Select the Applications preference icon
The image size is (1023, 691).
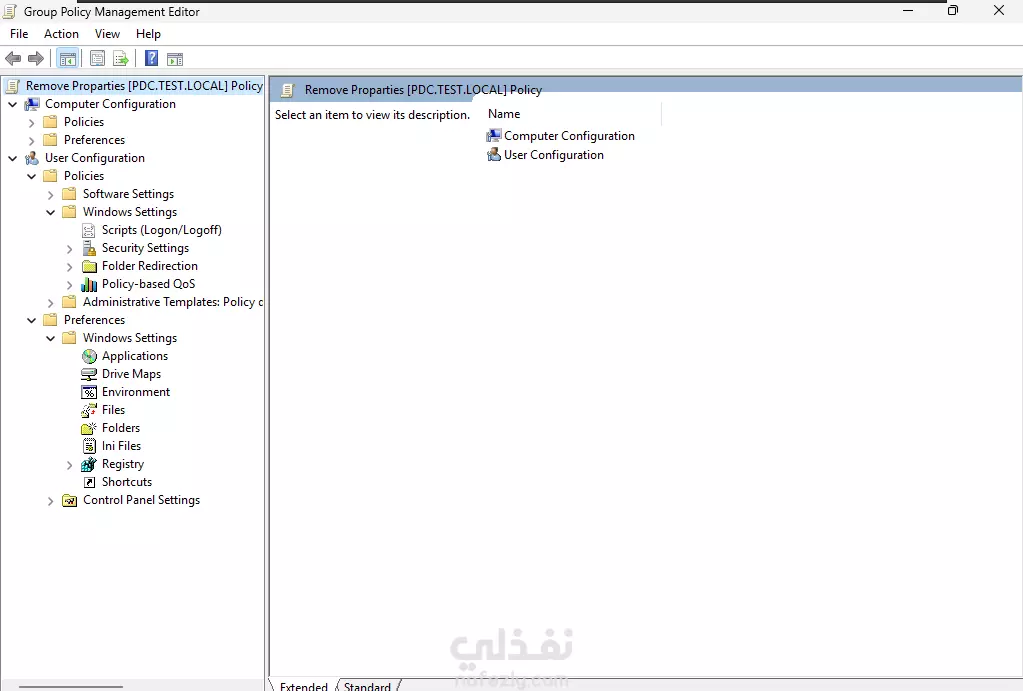89,356
